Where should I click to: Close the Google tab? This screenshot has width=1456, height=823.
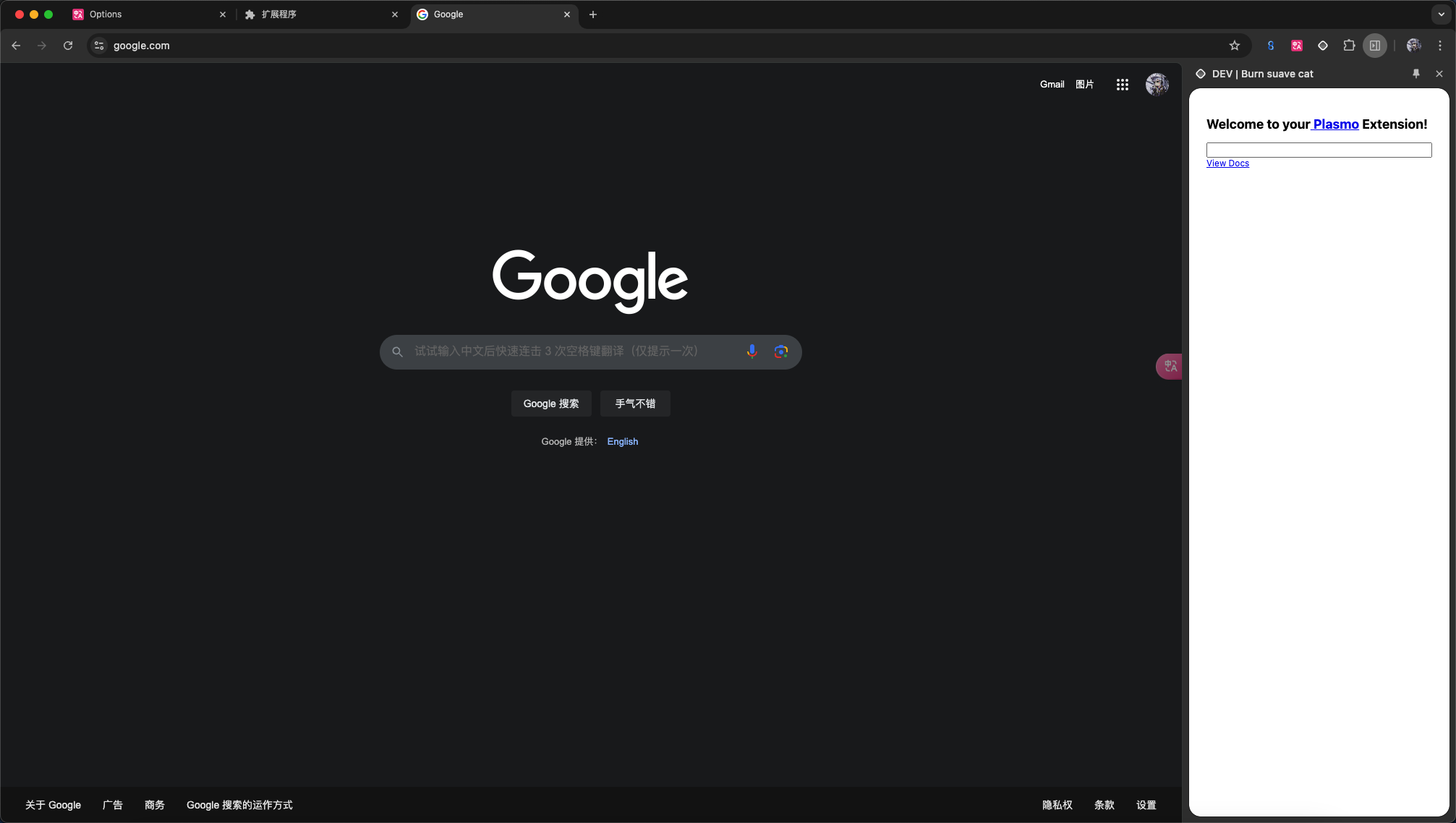567,14
